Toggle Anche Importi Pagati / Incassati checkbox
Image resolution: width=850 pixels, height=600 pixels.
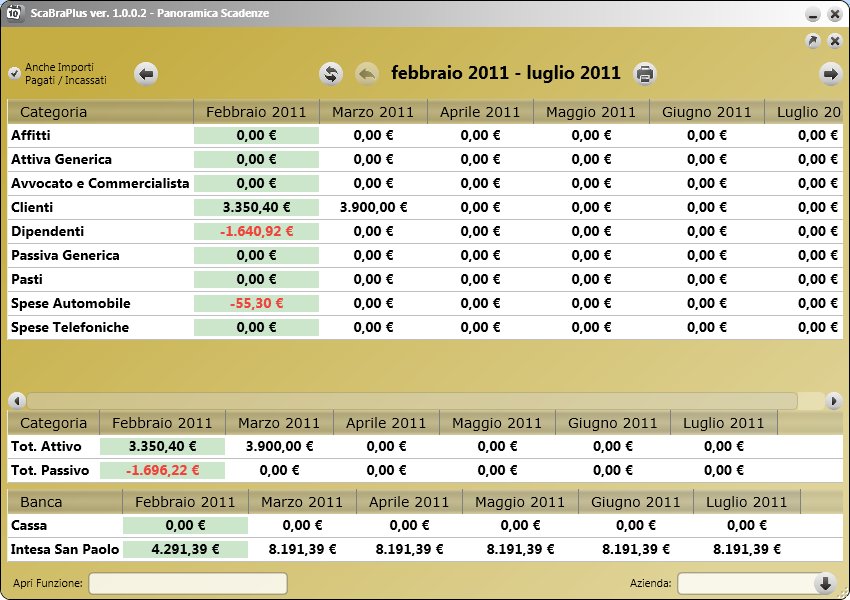coord(15,73)
